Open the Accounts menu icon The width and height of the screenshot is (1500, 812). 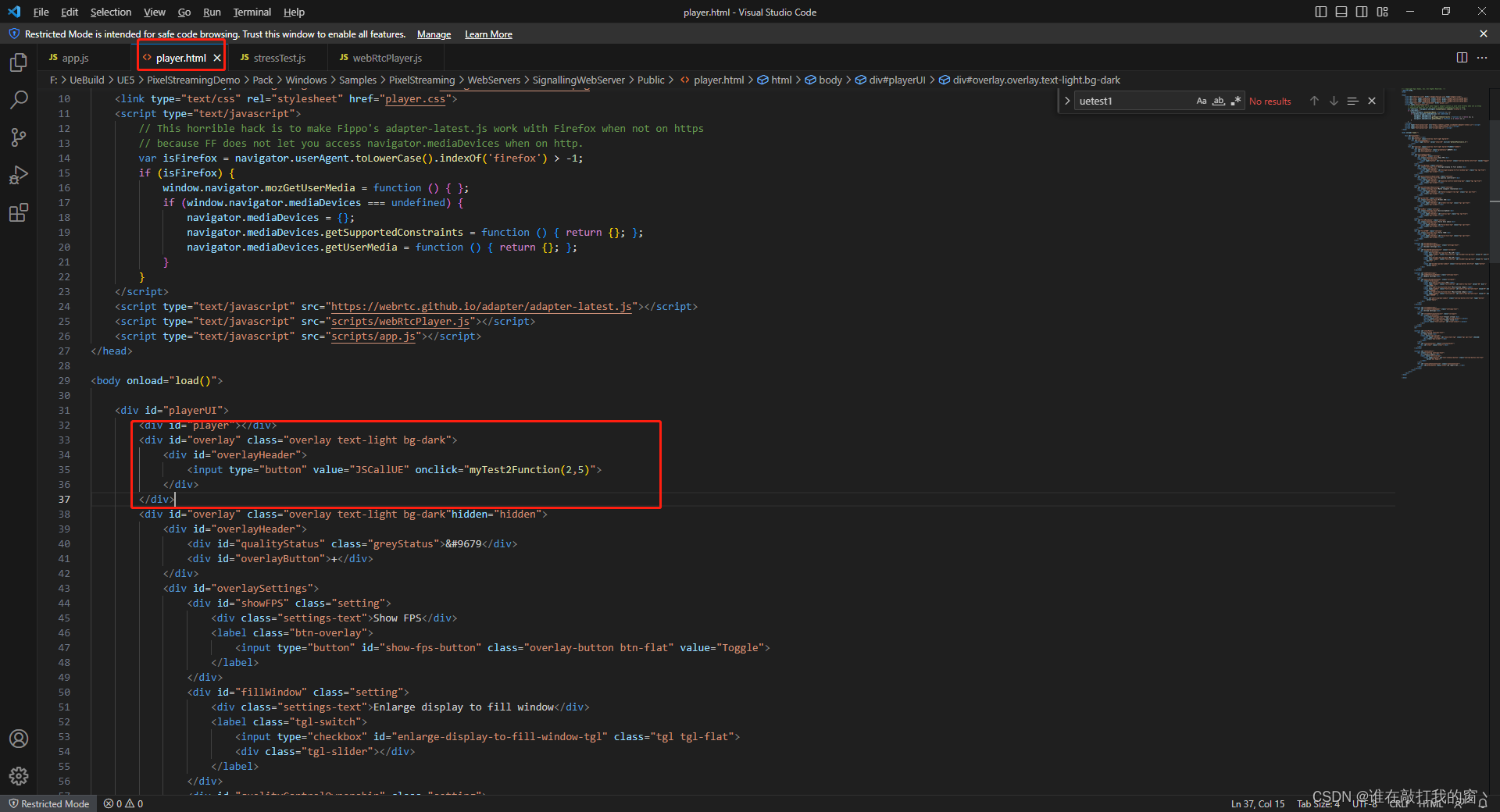click(x=19, y=739)
